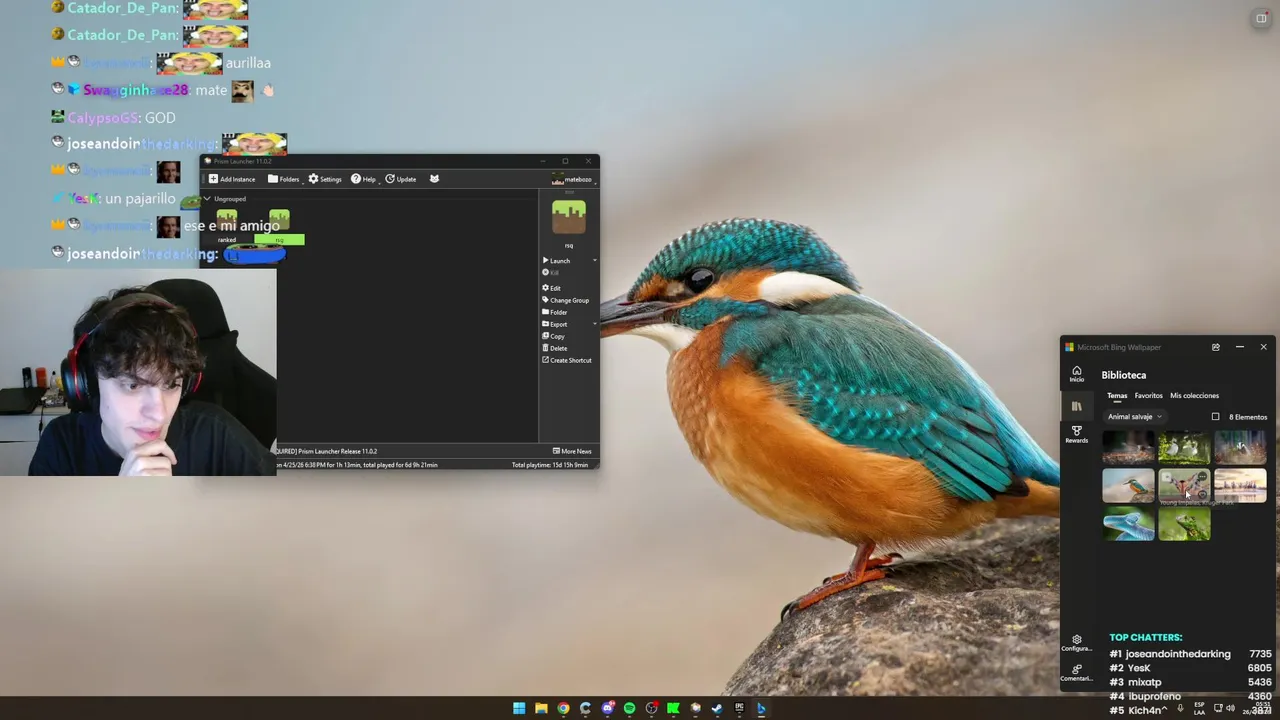The image size is (1280, 720).
Task: Open Prism Launcher Settings
Action: 325,179
